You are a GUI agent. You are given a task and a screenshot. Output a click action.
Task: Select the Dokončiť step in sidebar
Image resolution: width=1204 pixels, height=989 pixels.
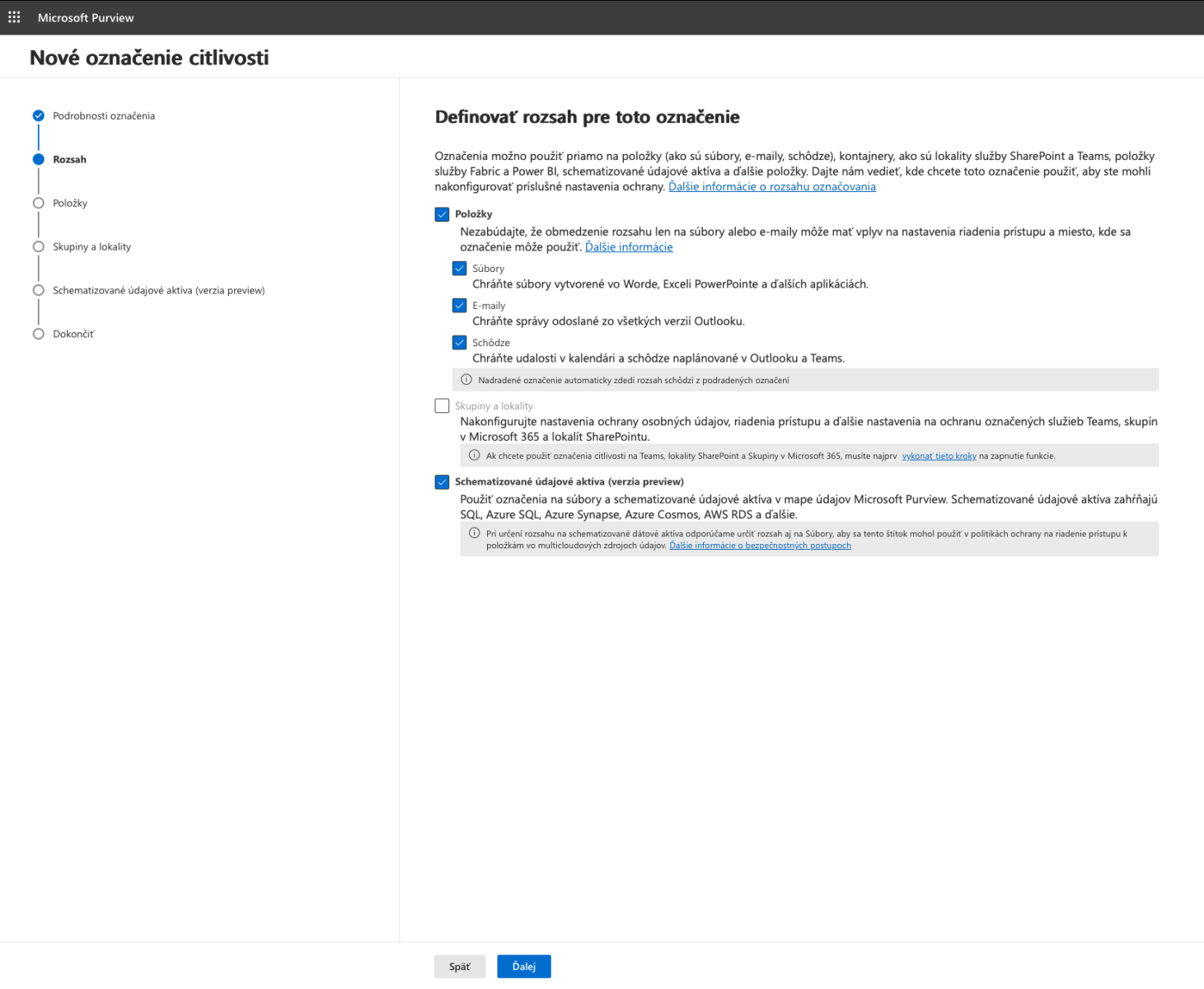point(74,334)
